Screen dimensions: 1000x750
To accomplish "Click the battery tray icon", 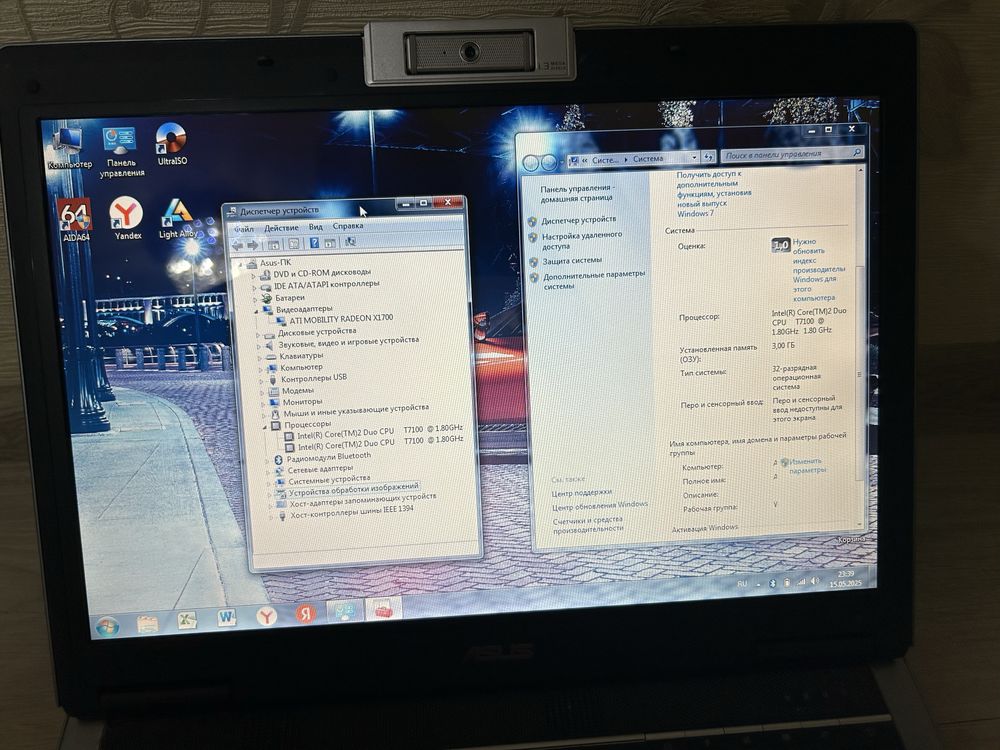I will (x=786, y=583).
